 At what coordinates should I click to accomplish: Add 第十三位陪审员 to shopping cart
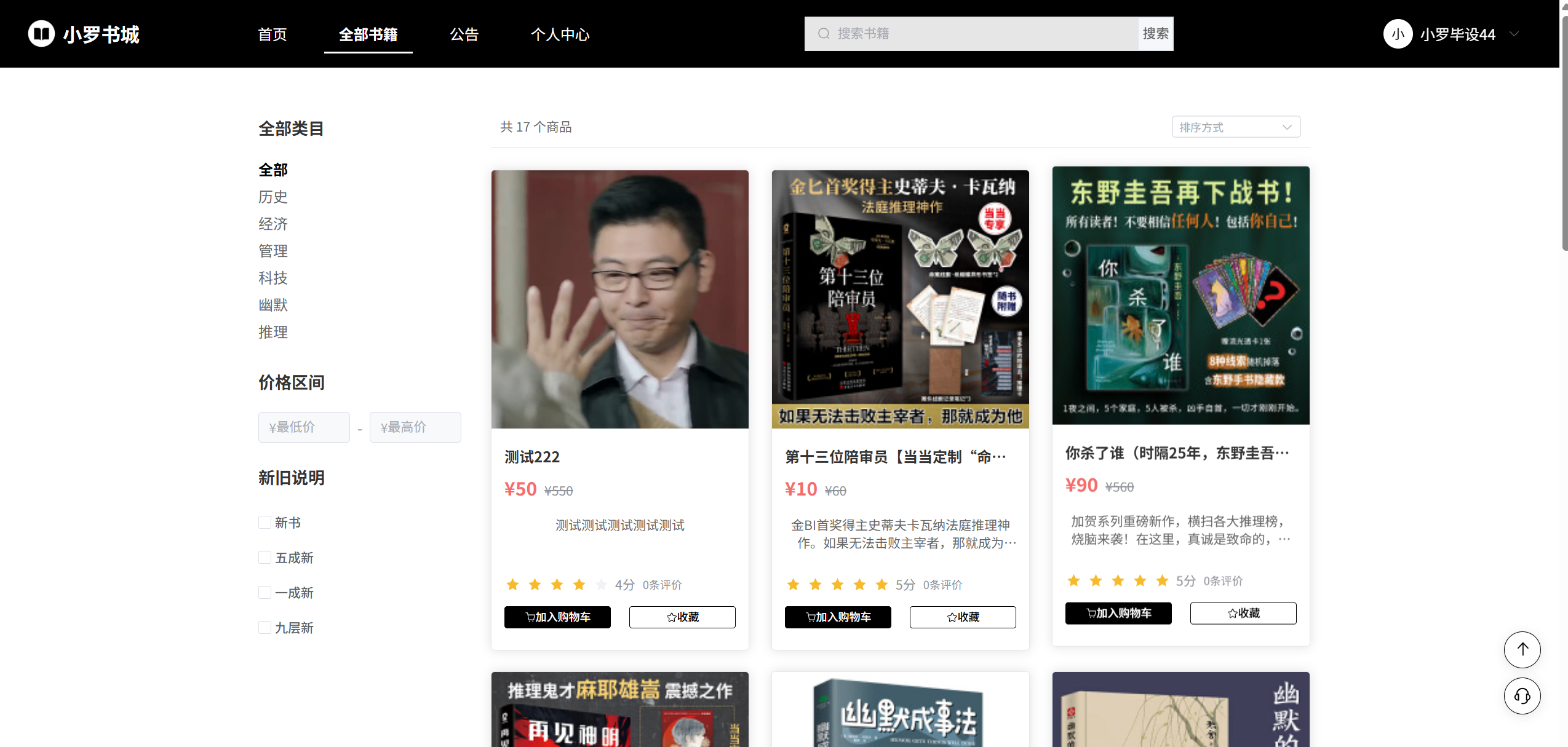837,617
